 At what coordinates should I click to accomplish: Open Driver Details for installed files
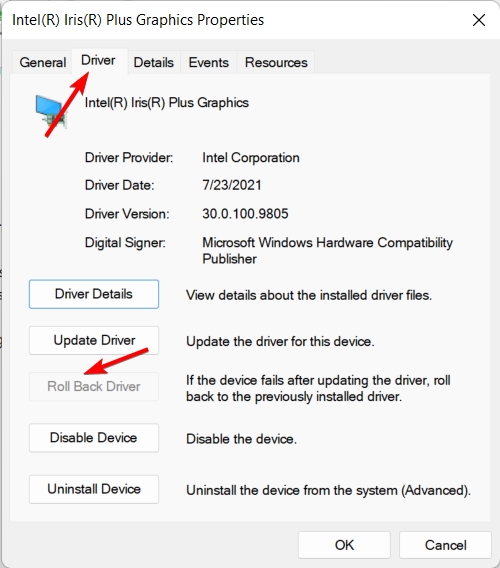[x=94, y=294]
